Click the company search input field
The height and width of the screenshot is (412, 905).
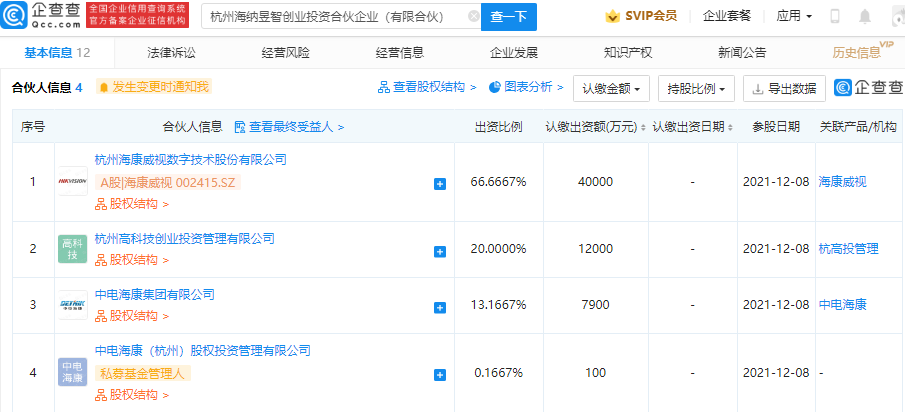(328, 17)
